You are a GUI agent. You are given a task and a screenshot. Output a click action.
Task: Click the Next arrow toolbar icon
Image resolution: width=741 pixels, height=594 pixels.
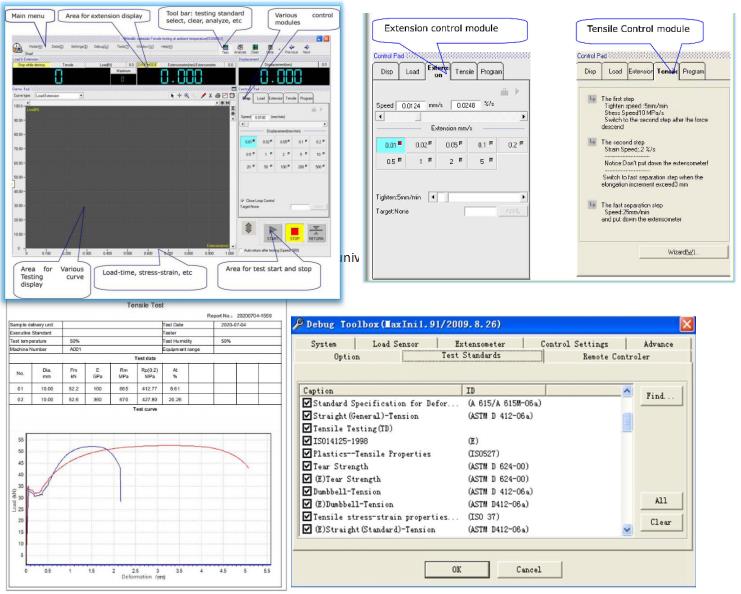click(x=308, y=45)
